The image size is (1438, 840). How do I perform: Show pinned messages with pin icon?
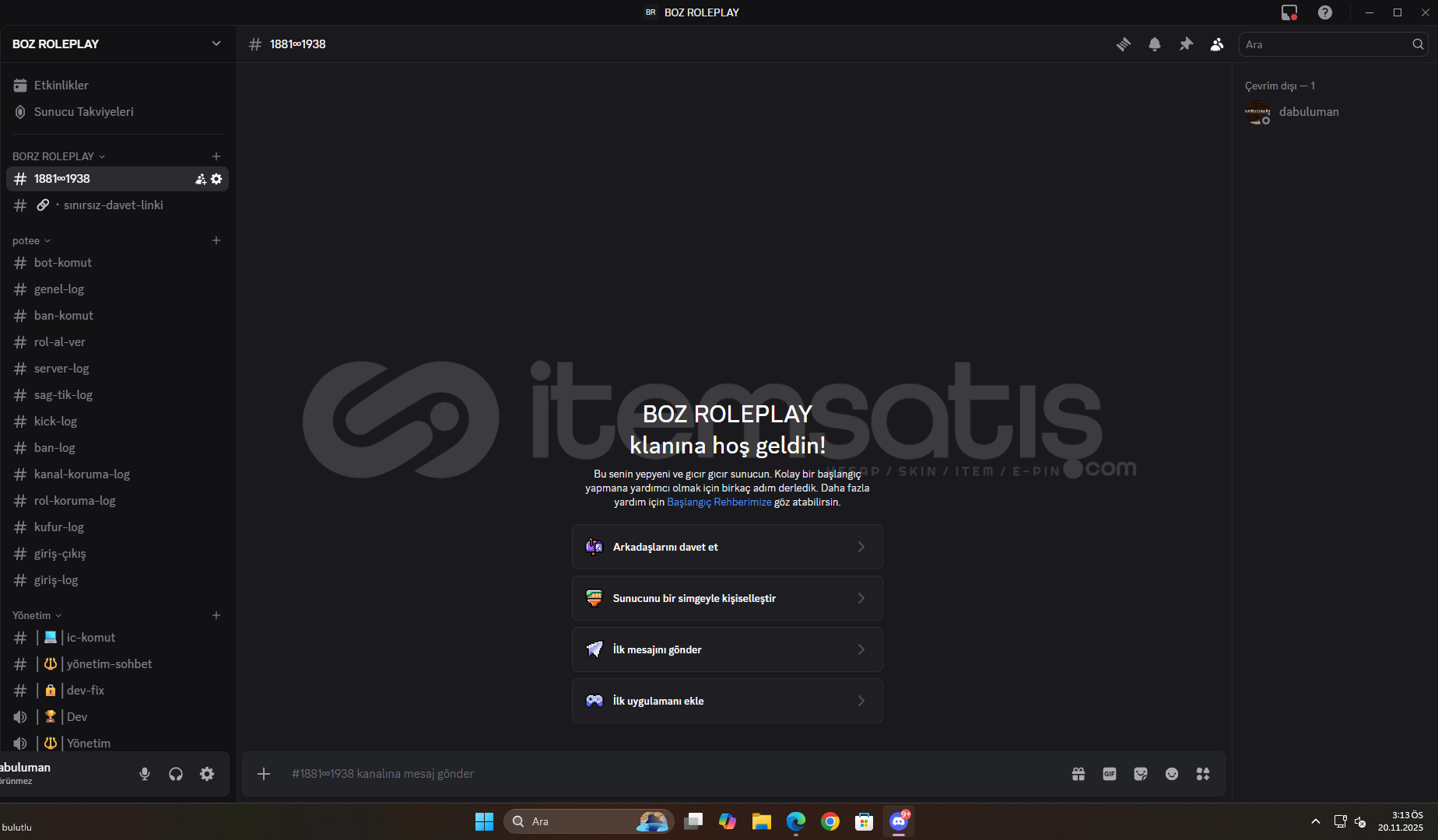pyautogui.click(x=1186, y=44)
